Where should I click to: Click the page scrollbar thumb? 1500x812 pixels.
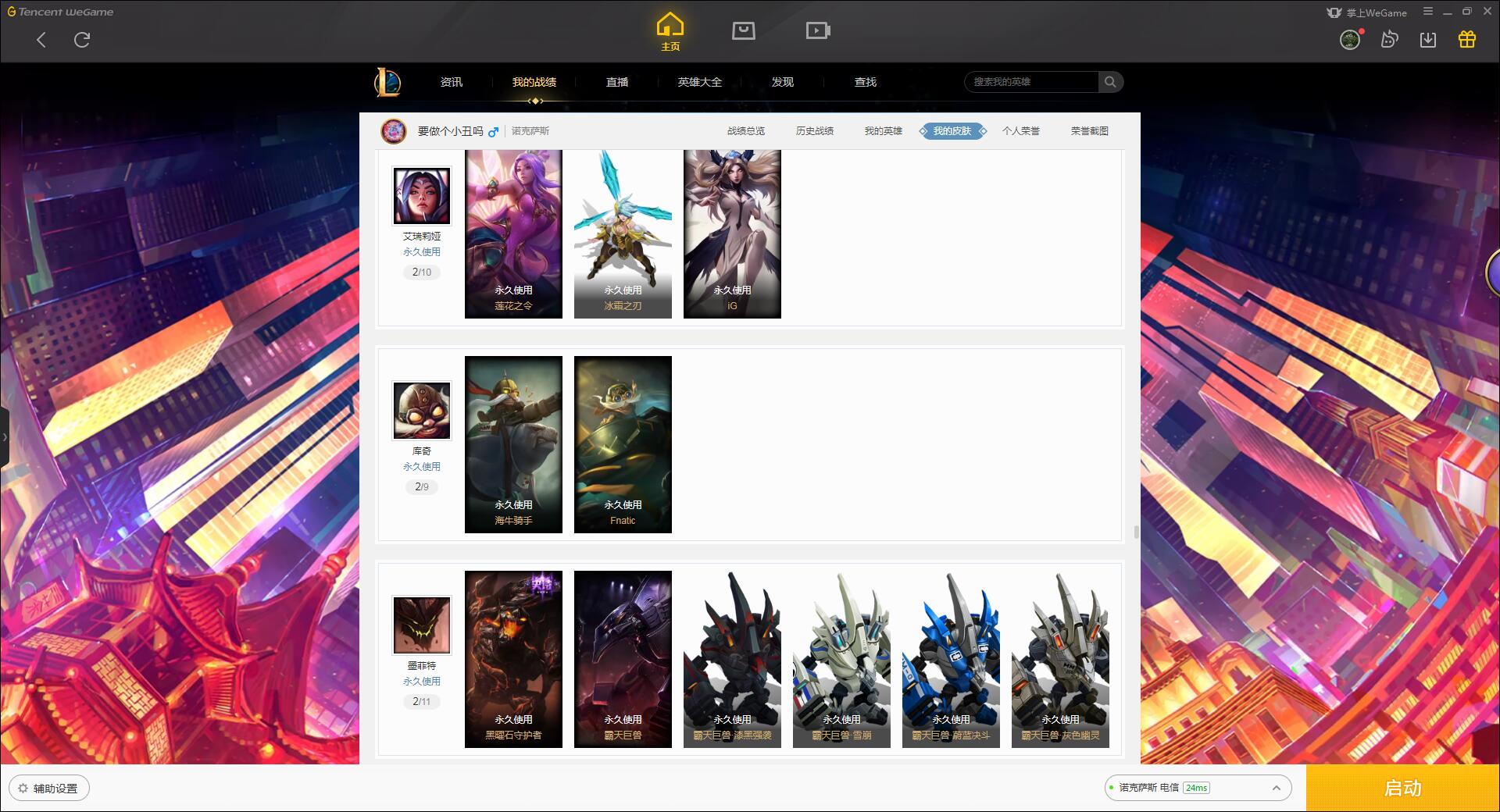tap(1136, 532)
